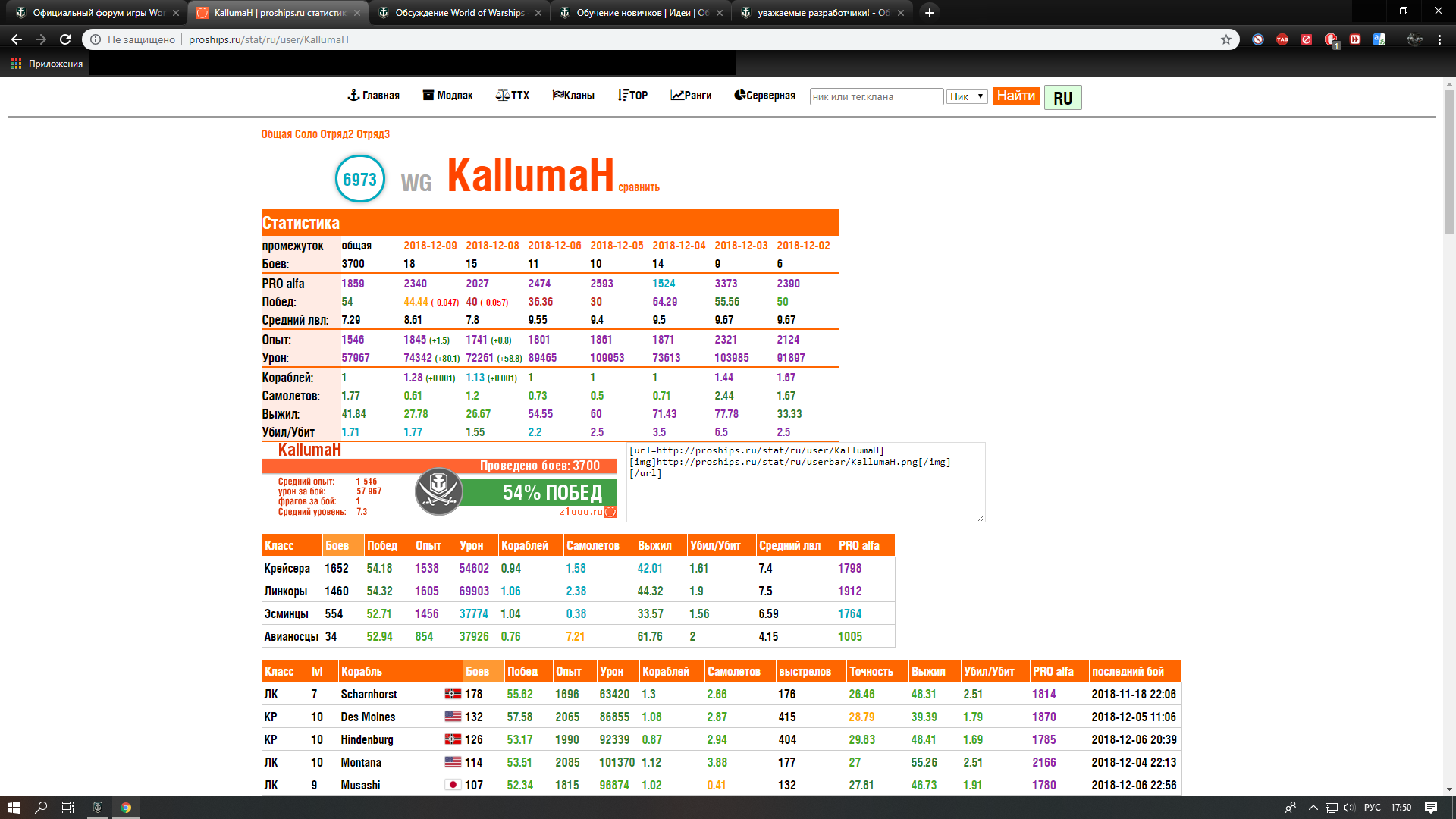Open Chrome three-dot menu
The image size is (1456, 819).
coord(1439,39)
